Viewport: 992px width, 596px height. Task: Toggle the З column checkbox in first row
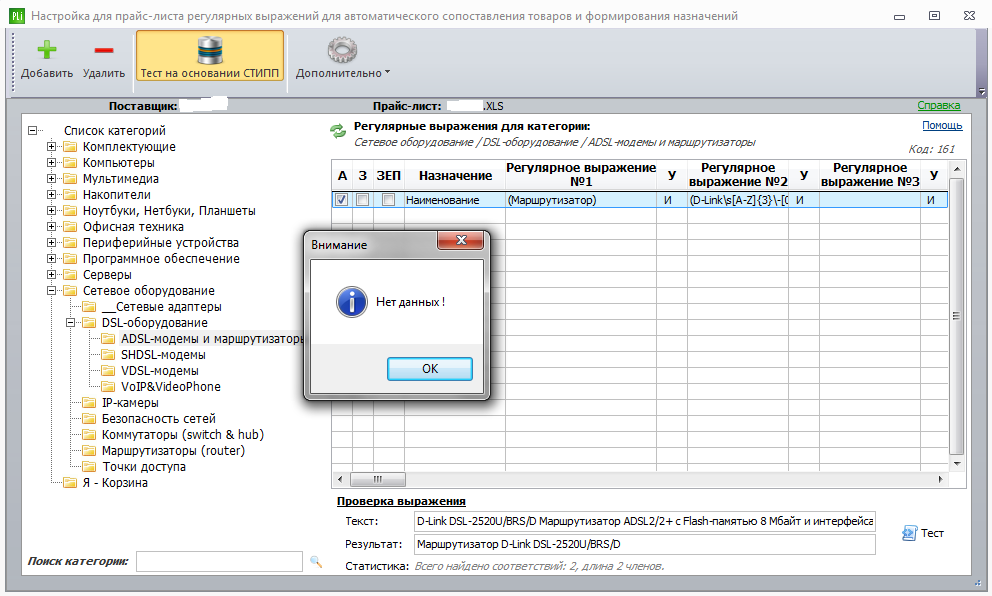click(363, 200)
